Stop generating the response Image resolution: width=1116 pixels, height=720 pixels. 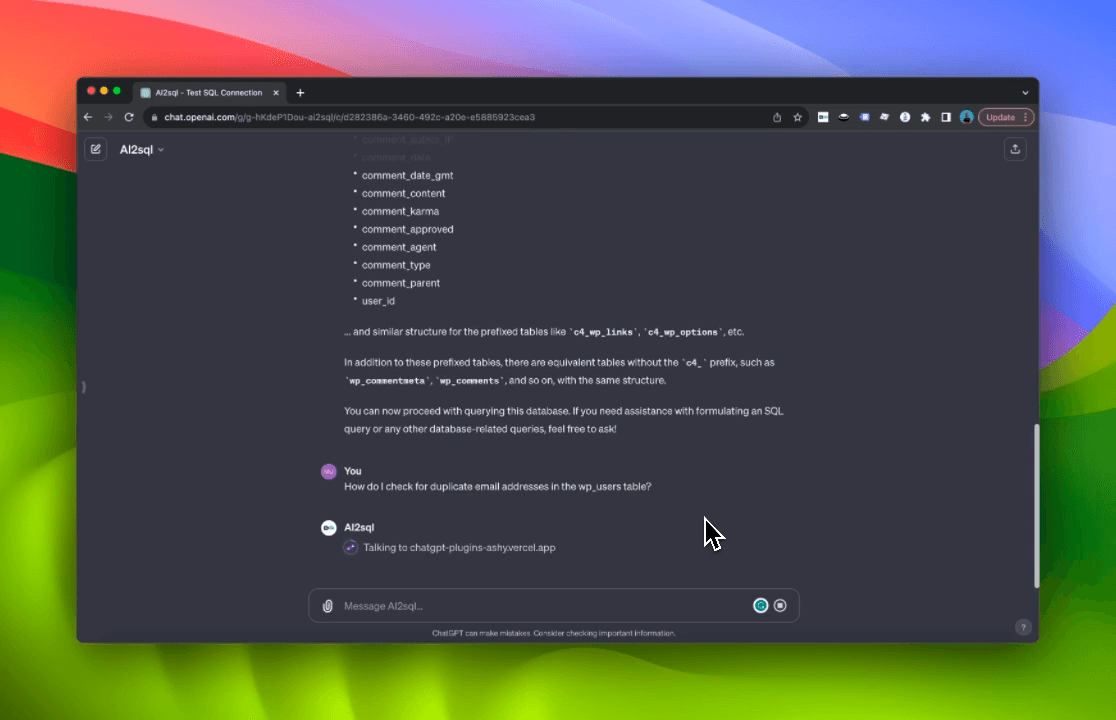[780, 605]
